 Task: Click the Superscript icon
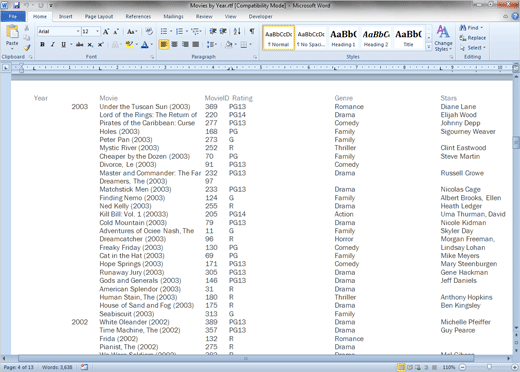[100, 44]
